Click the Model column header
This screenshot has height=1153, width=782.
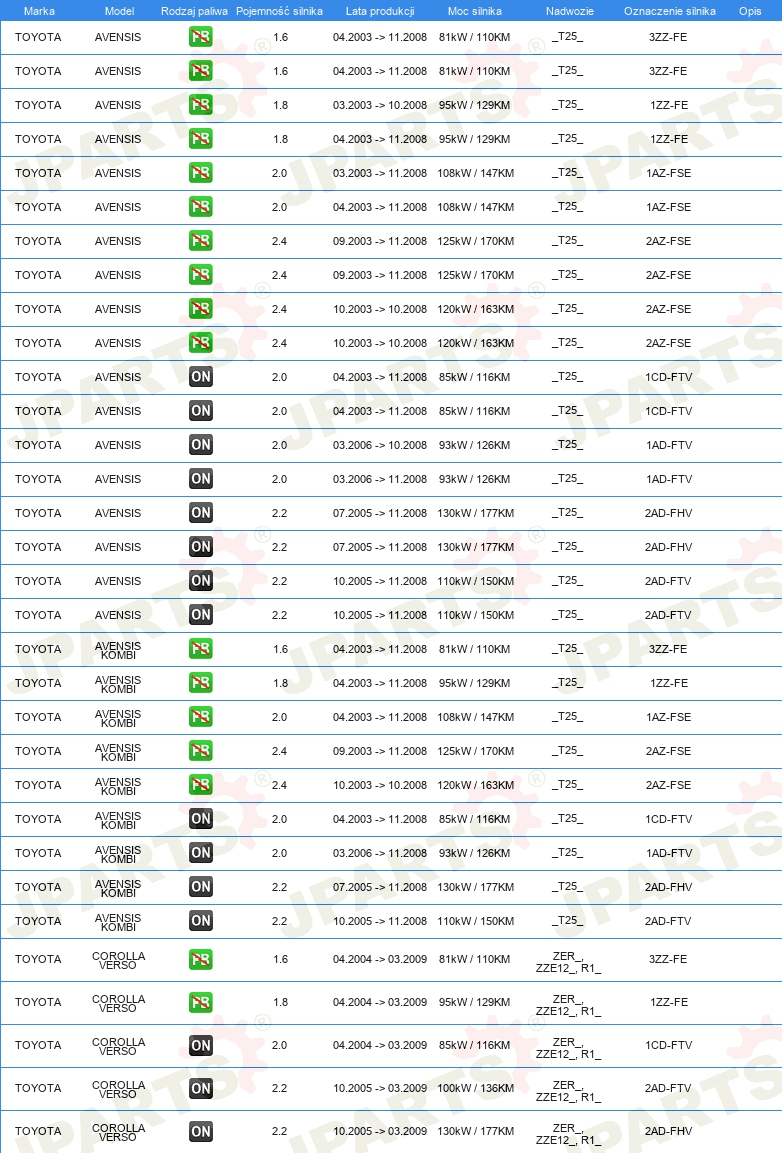pyautogui.click(x=119, y=11)
